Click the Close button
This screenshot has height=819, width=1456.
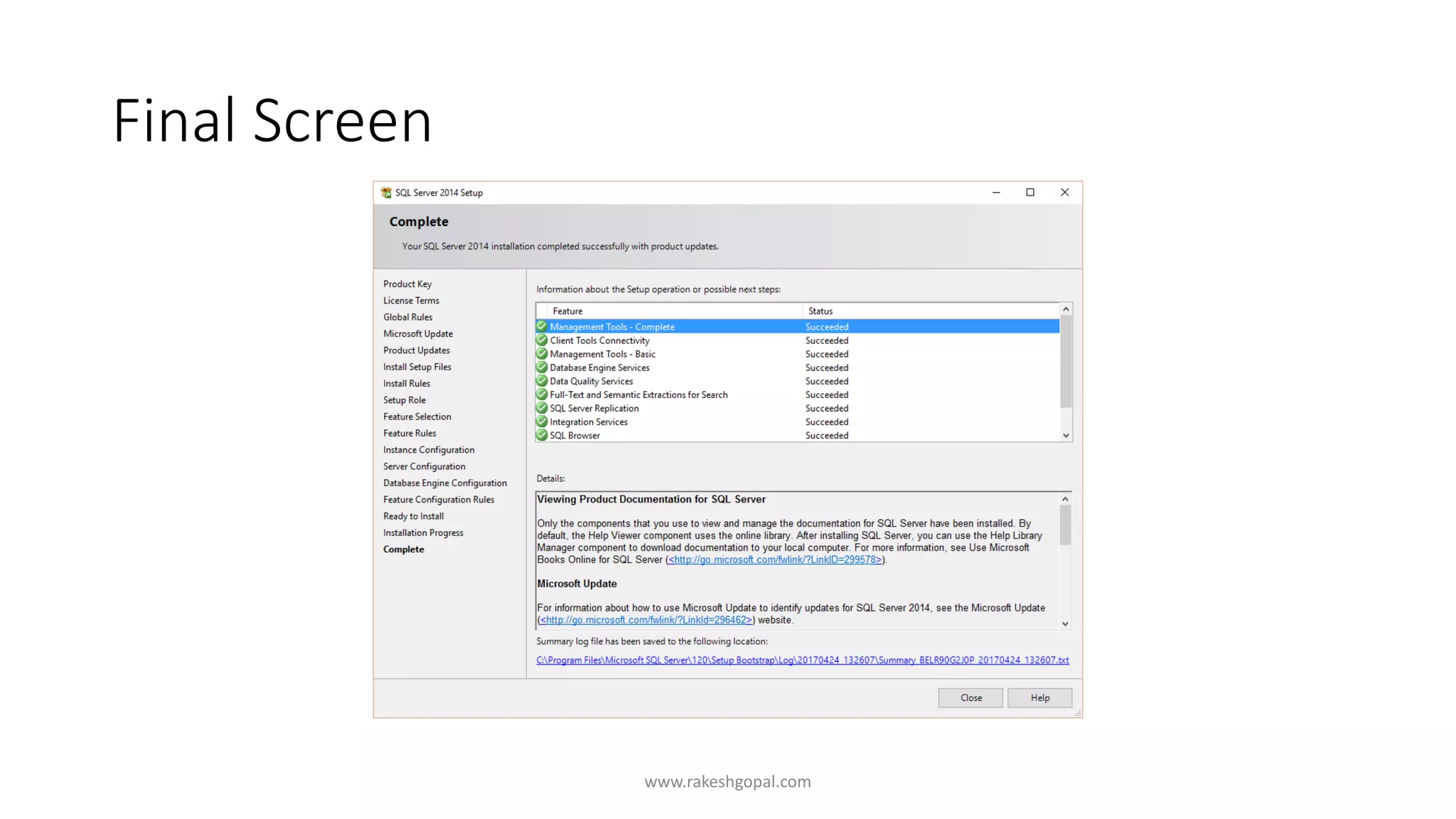pyautogui.click(x=970, y=697)
